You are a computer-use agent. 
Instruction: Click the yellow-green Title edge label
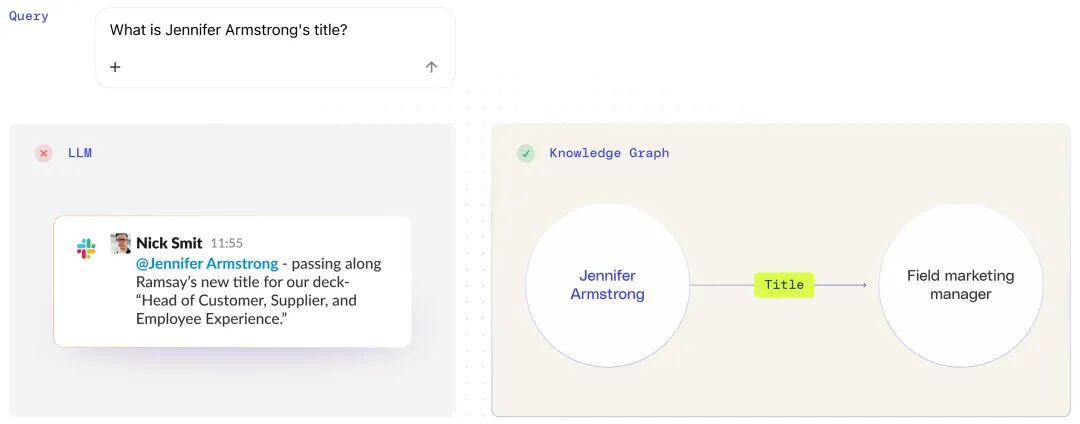coord(784,285)
